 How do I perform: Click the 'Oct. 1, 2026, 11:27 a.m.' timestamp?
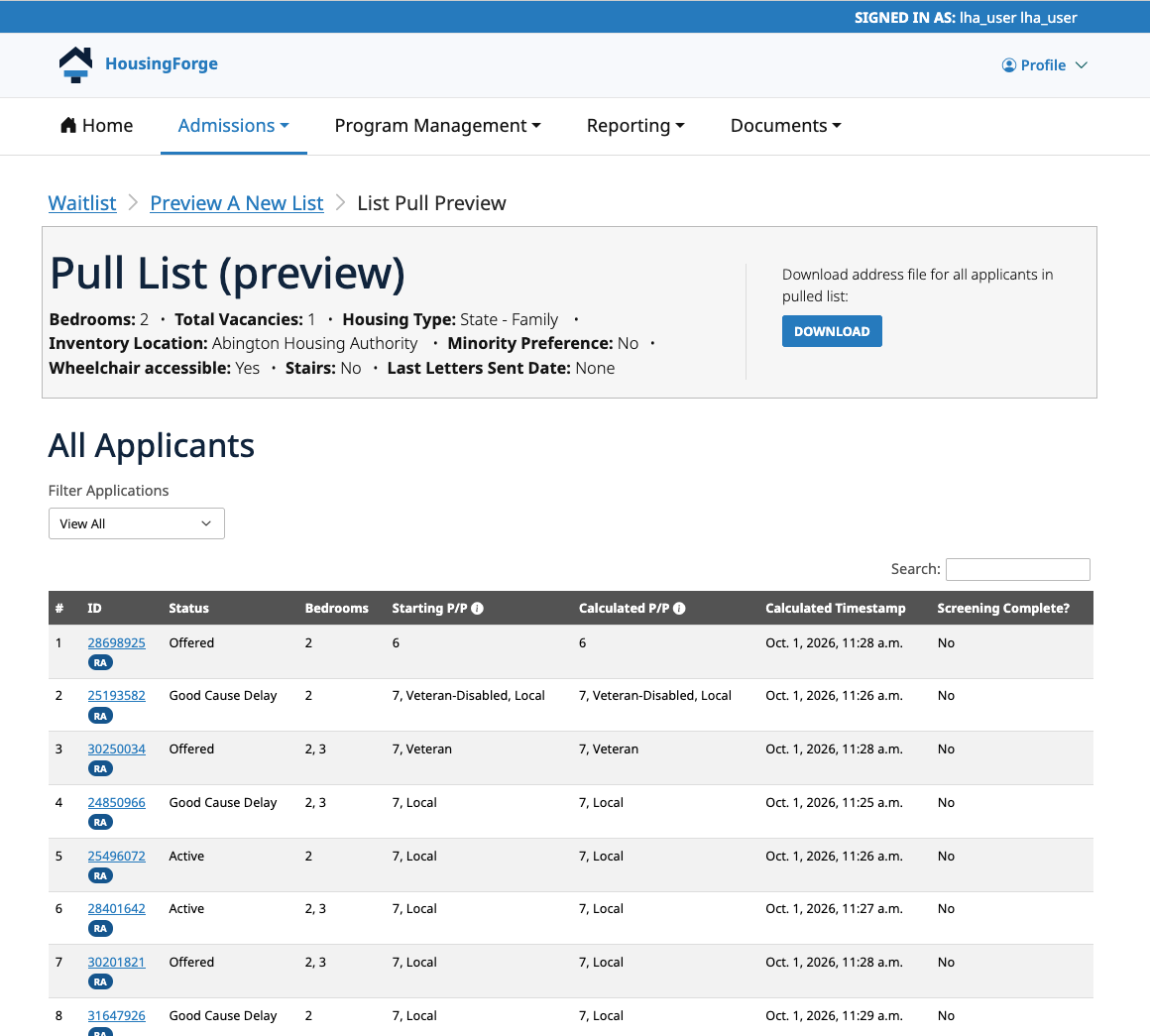835,909
